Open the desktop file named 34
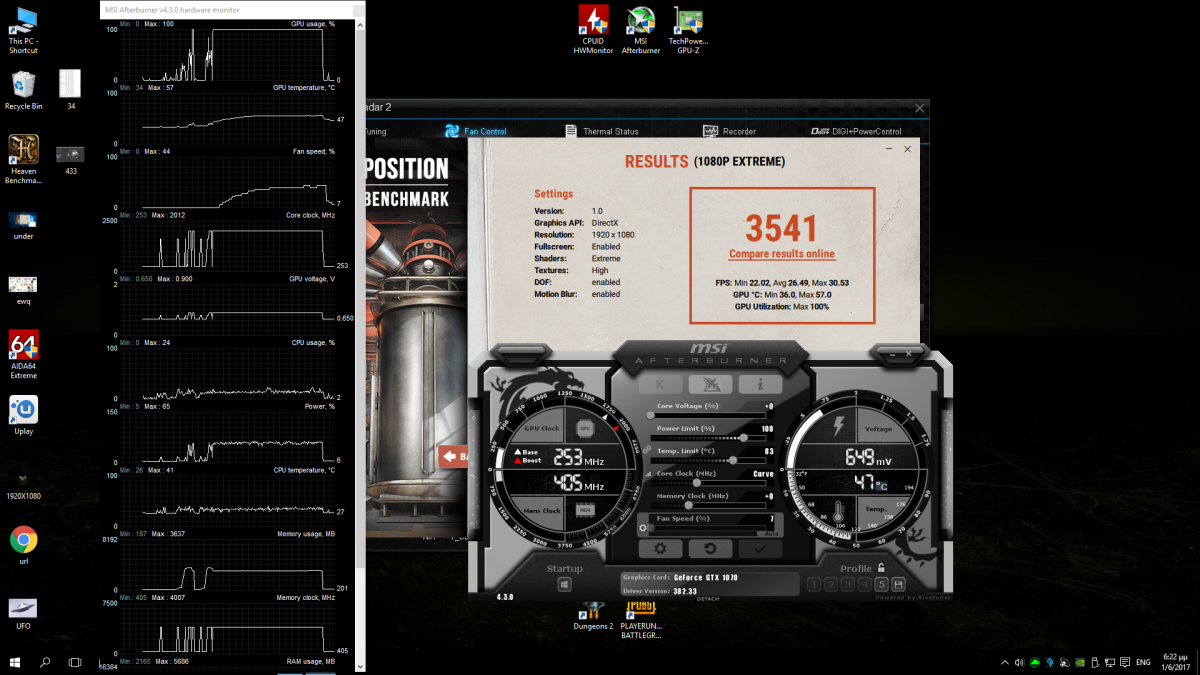 tap(71, 90)
